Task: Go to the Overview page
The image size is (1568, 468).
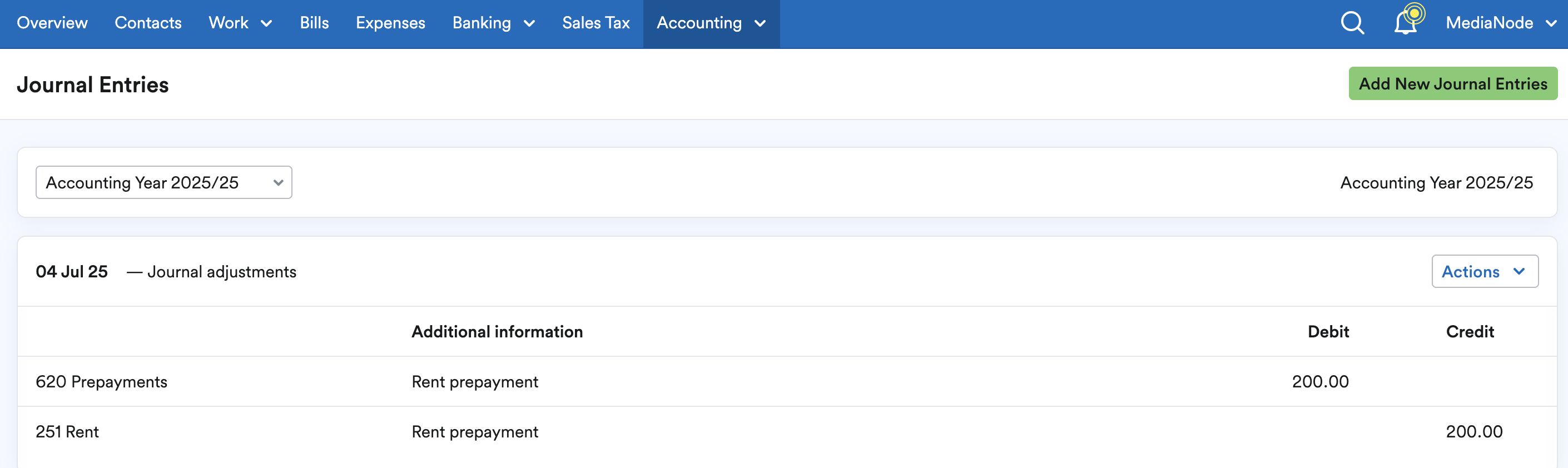Action: (52, 23)
